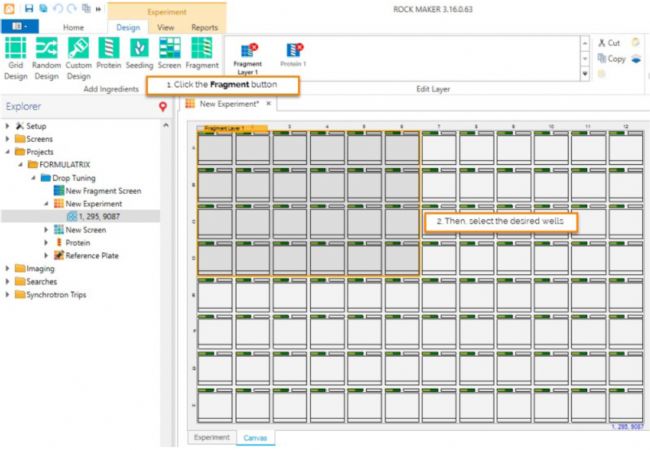Select Protein 1 layer in Edit Layer
650x450 pixels.
[x=293, y=53]
